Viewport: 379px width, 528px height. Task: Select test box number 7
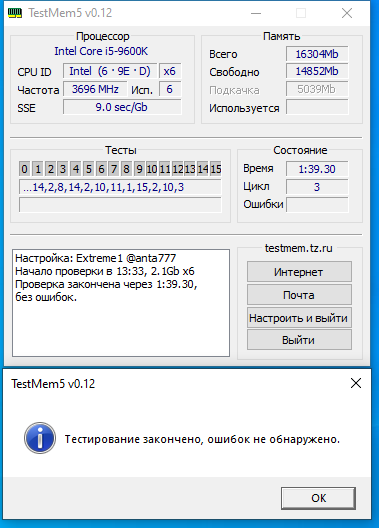114,169
